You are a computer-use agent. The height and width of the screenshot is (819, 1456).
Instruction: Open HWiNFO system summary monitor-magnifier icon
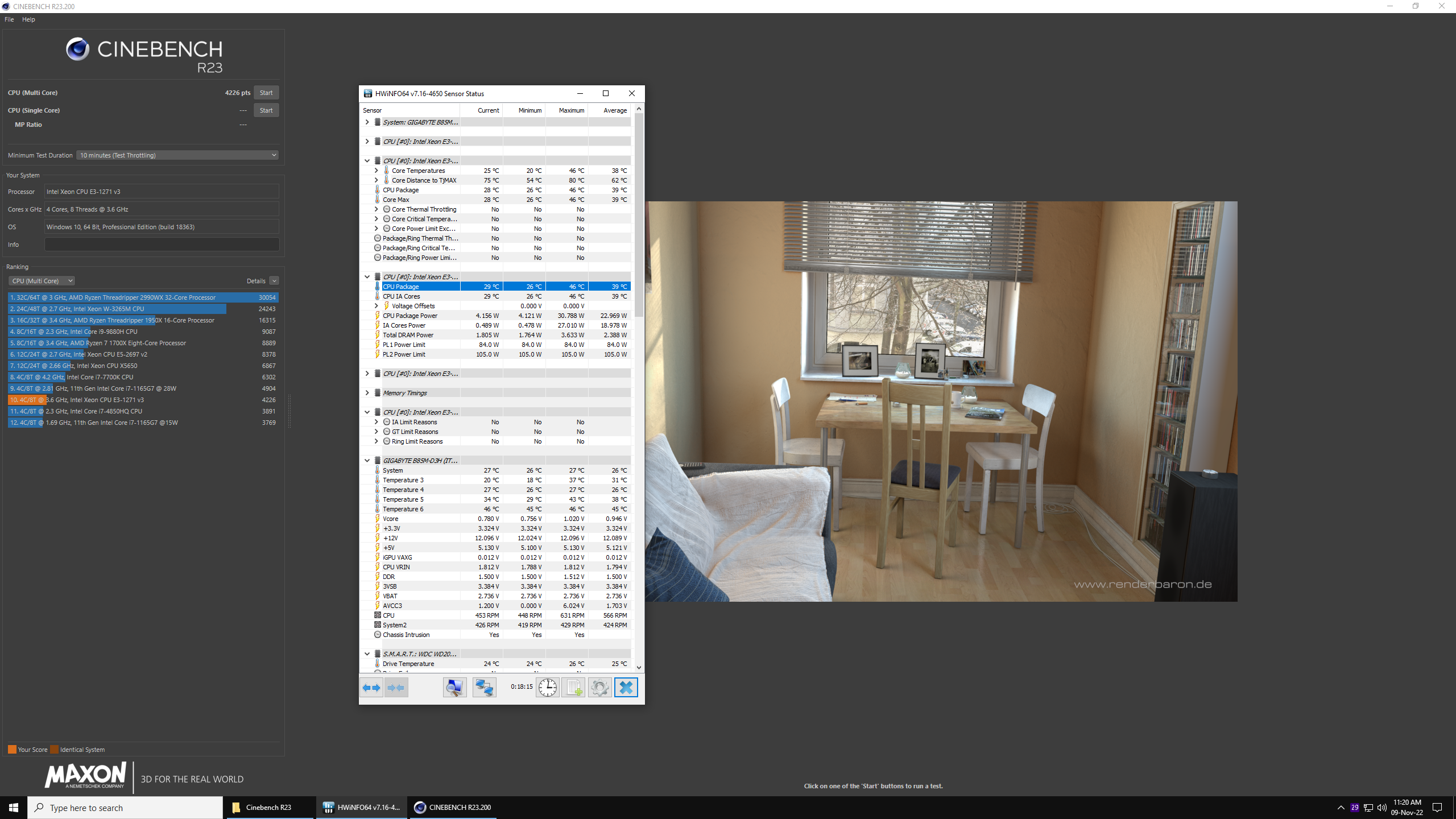454,688
